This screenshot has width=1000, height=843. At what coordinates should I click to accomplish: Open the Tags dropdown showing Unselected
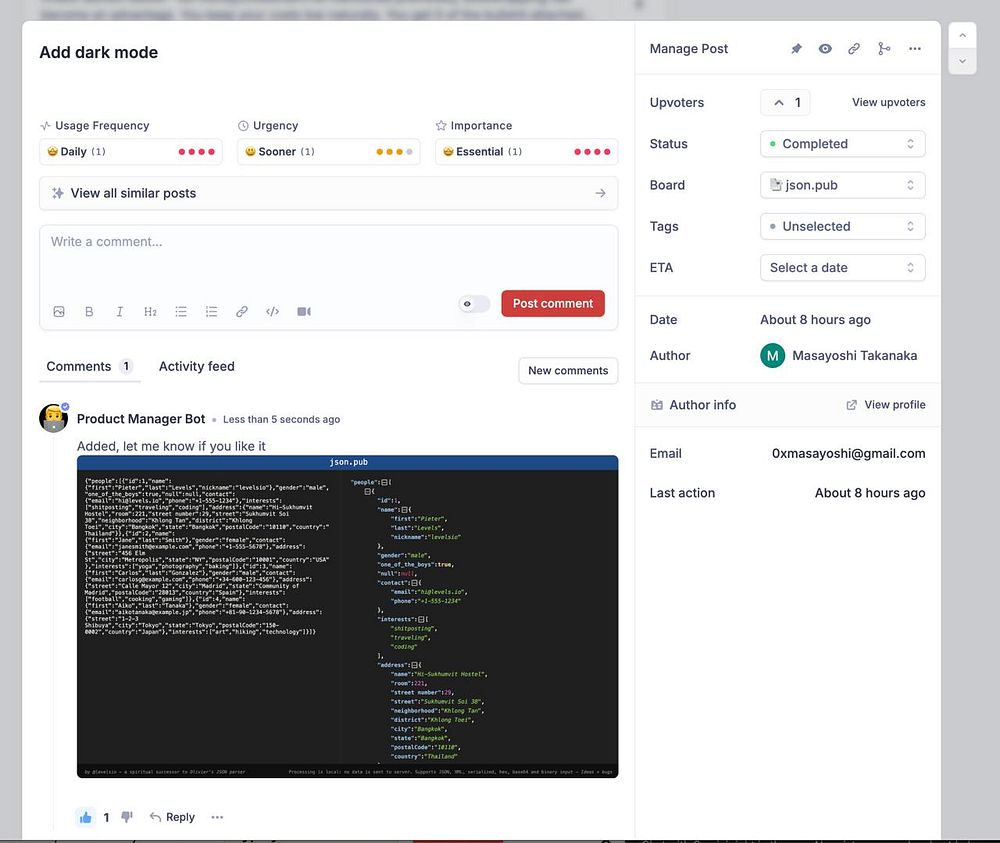coord(842,226)
